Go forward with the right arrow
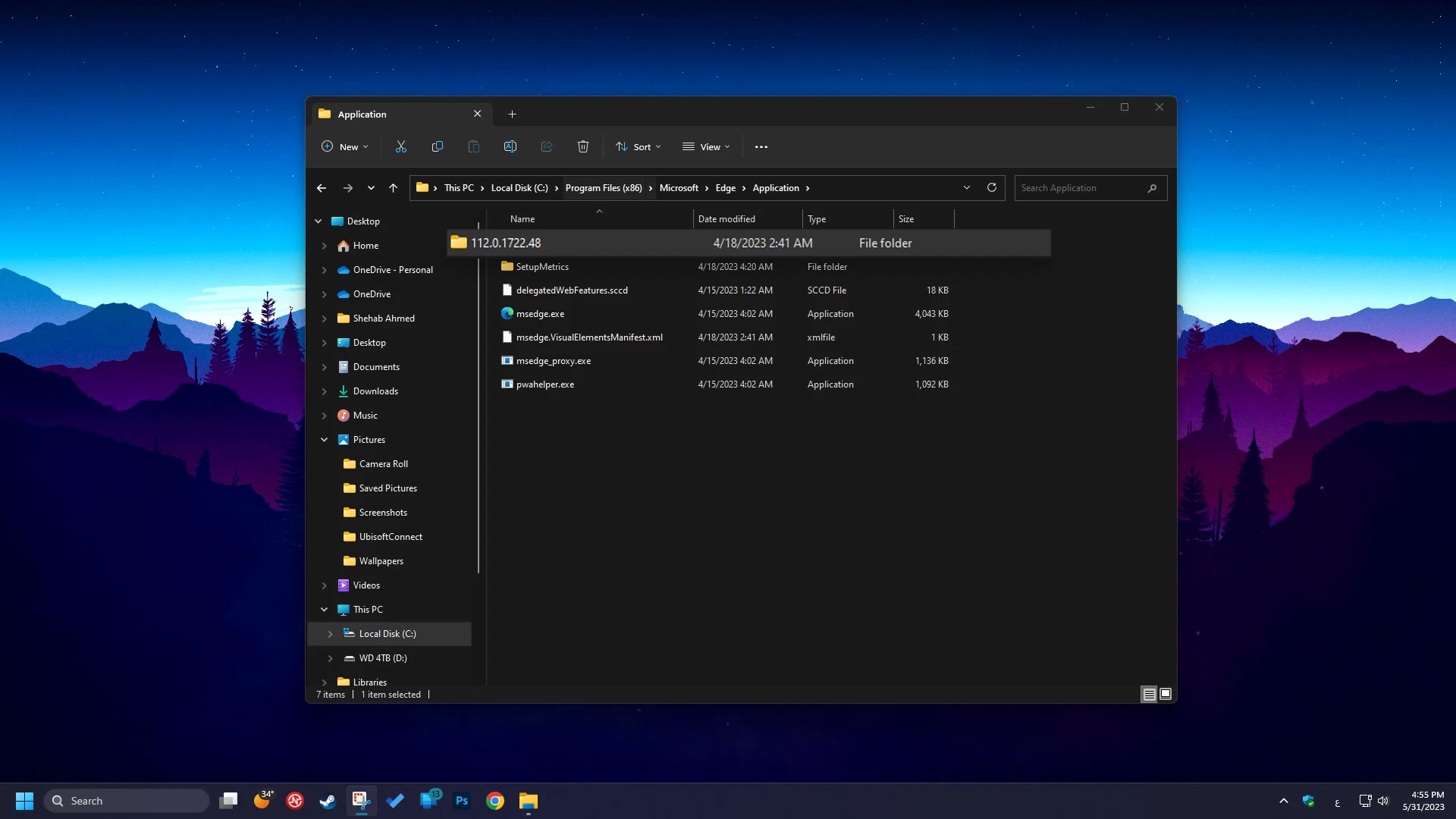The height and width of the screenshot is (819, 1456). tap(347, 188)
